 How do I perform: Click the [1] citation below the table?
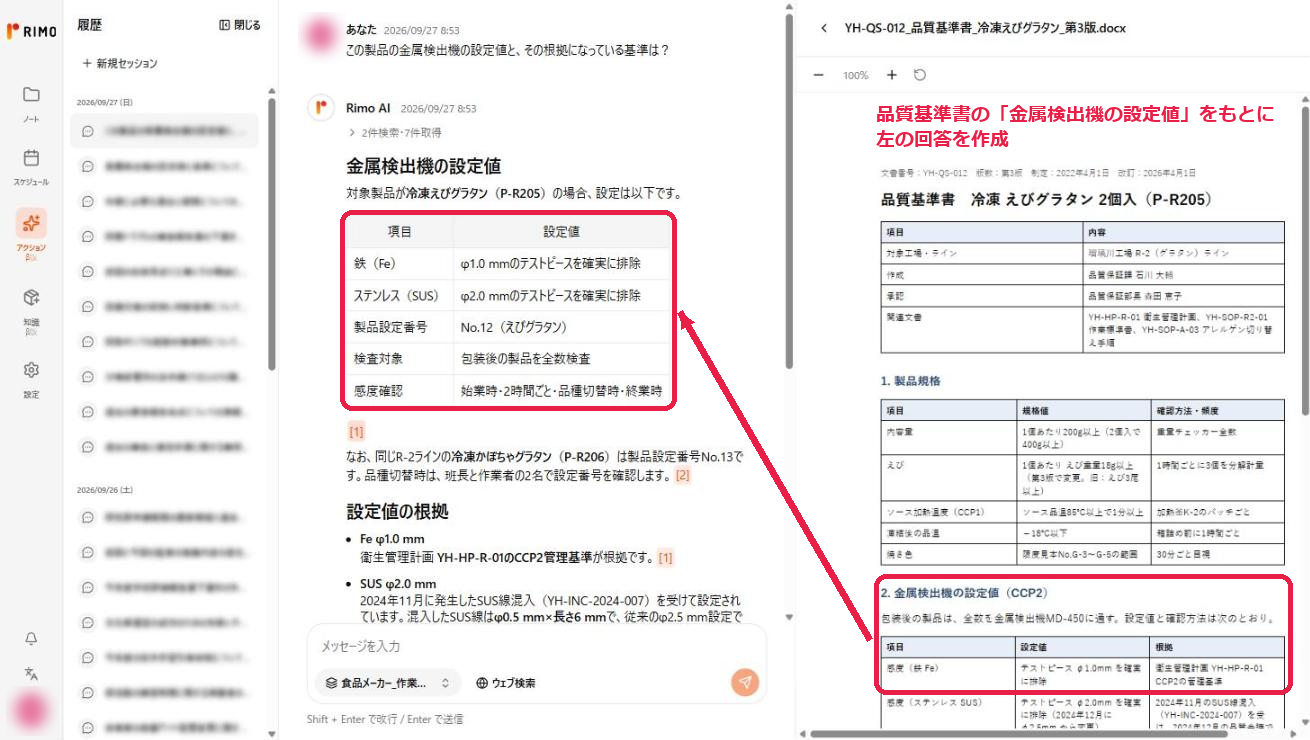[x=356, y=432]
